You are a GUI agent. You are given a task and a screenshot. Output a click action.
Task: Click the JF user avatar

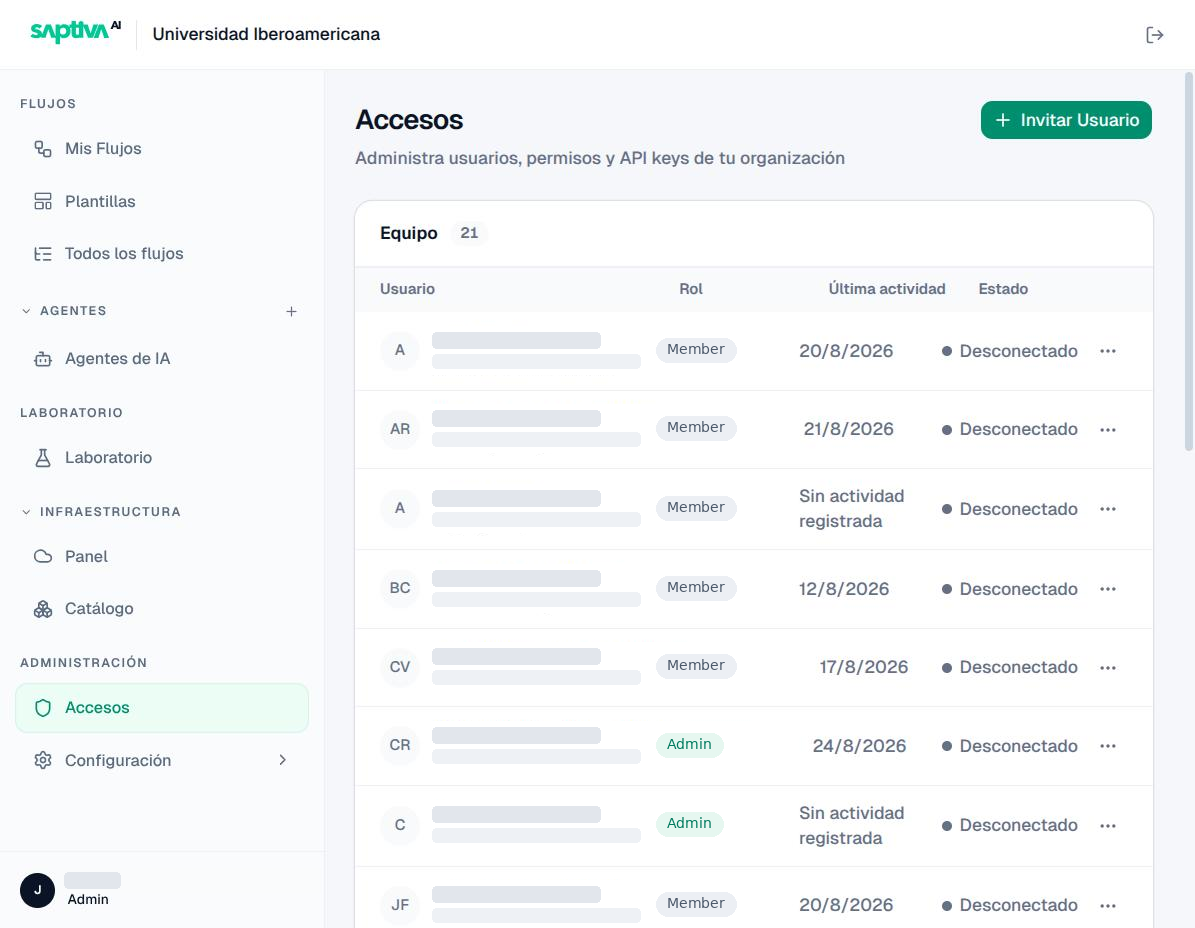click(400, 904)
